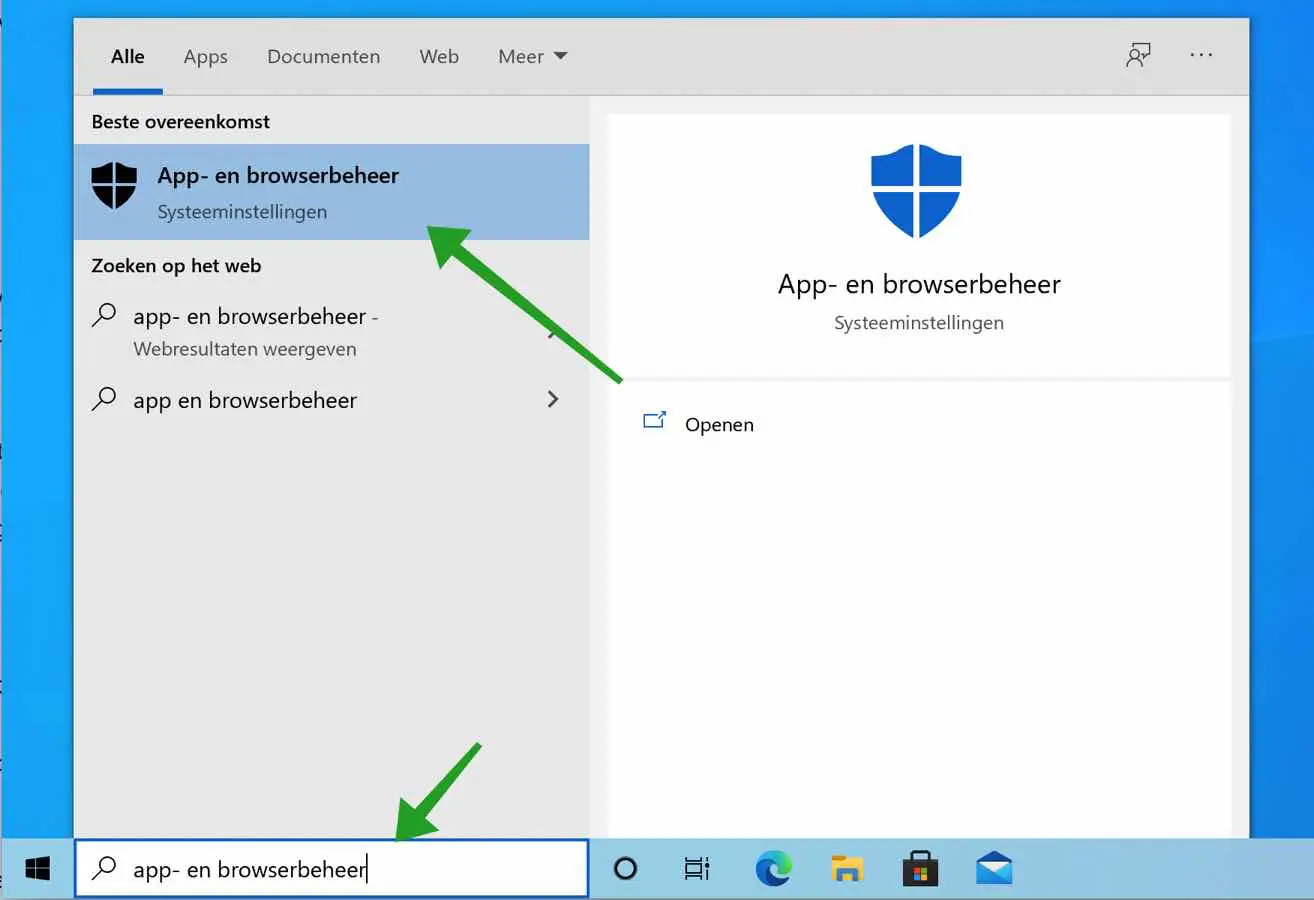Switch to the Apps tab
This screenshot has width=1314, height=900.
pos(206,57)
